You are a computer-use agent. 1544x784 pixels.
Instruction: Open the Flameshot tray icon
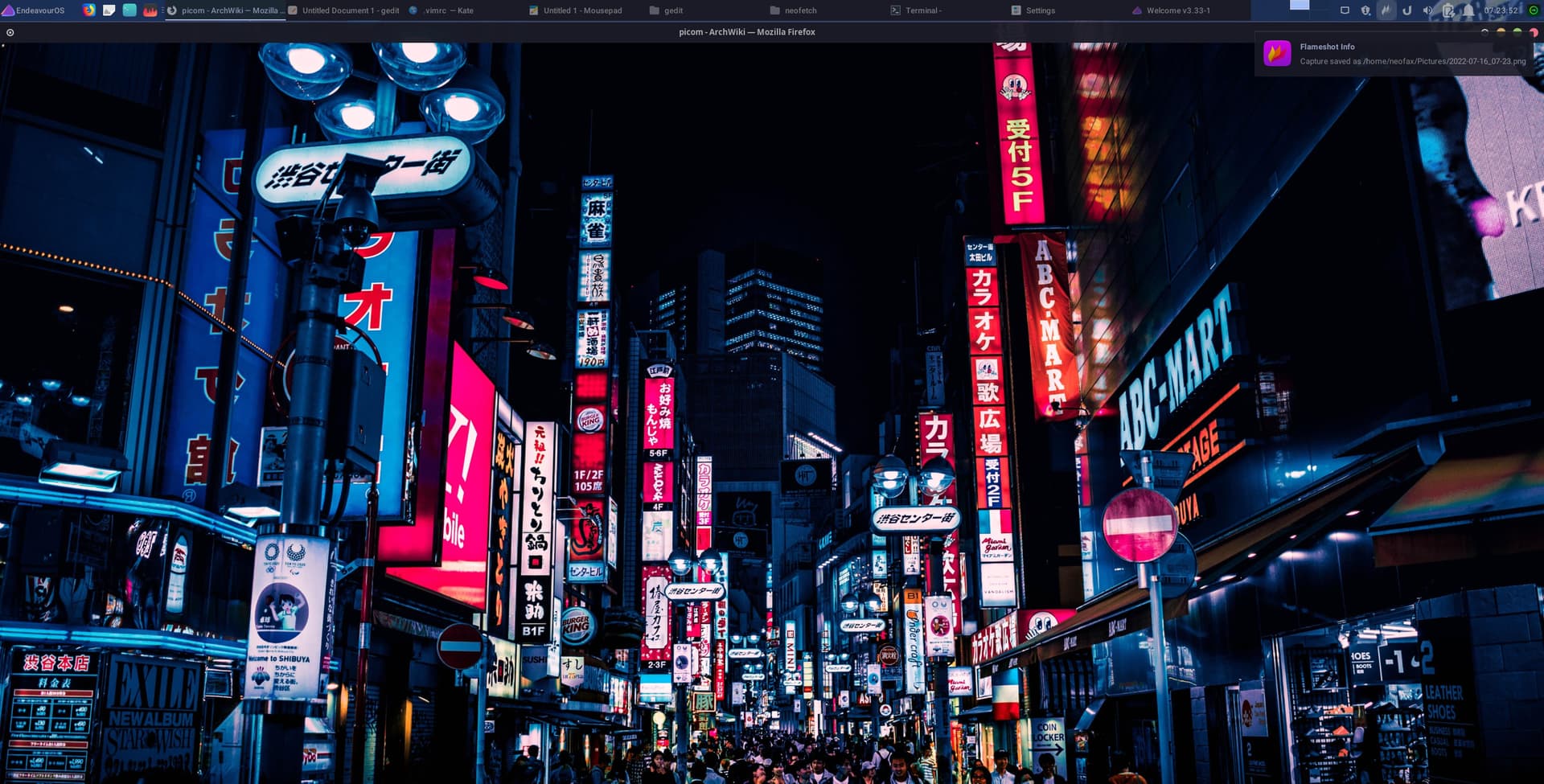click(x=1386, y=10)
